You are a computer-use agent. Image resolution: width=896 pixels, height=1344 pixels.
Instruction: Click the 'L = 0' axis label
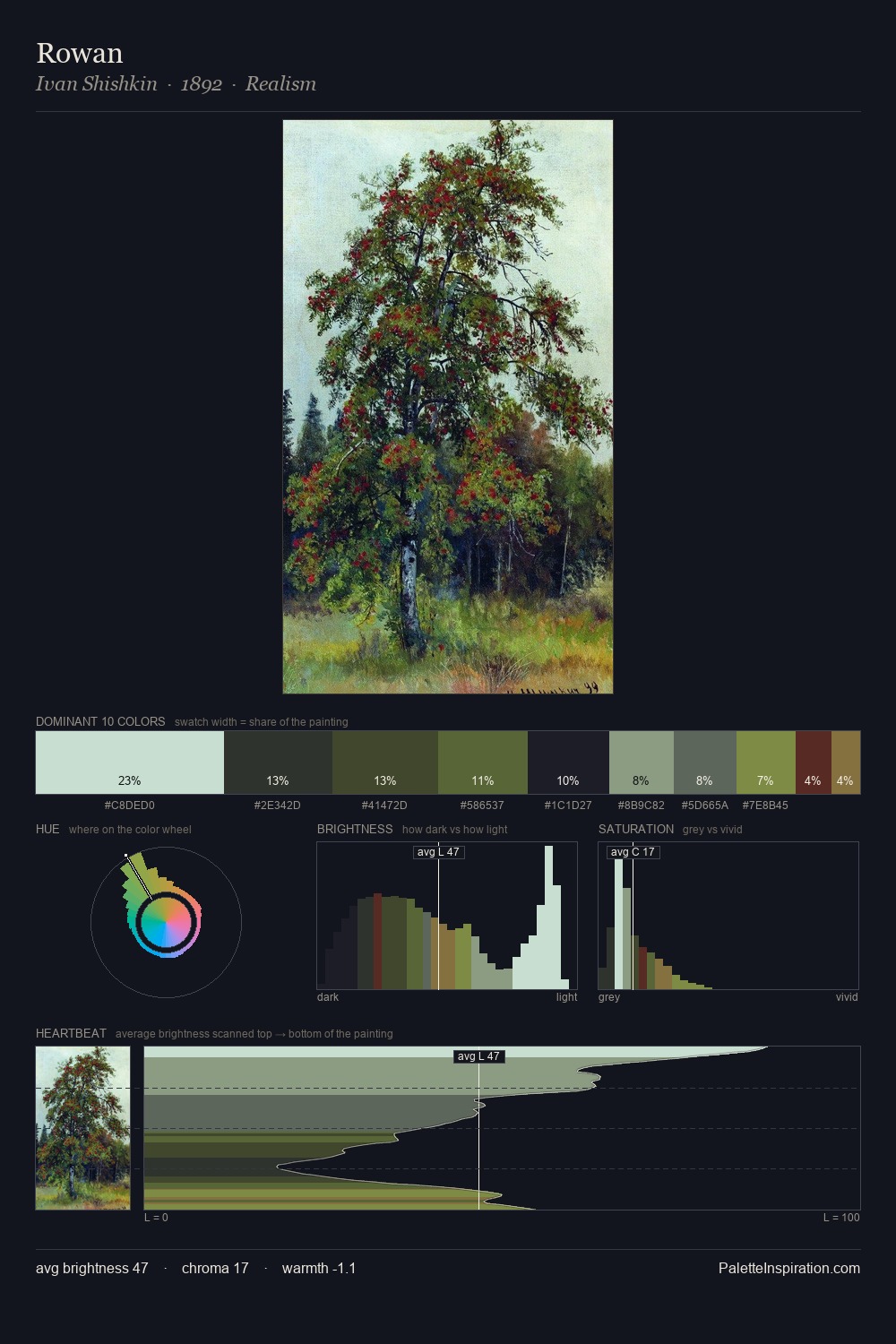pos(156,1218)
